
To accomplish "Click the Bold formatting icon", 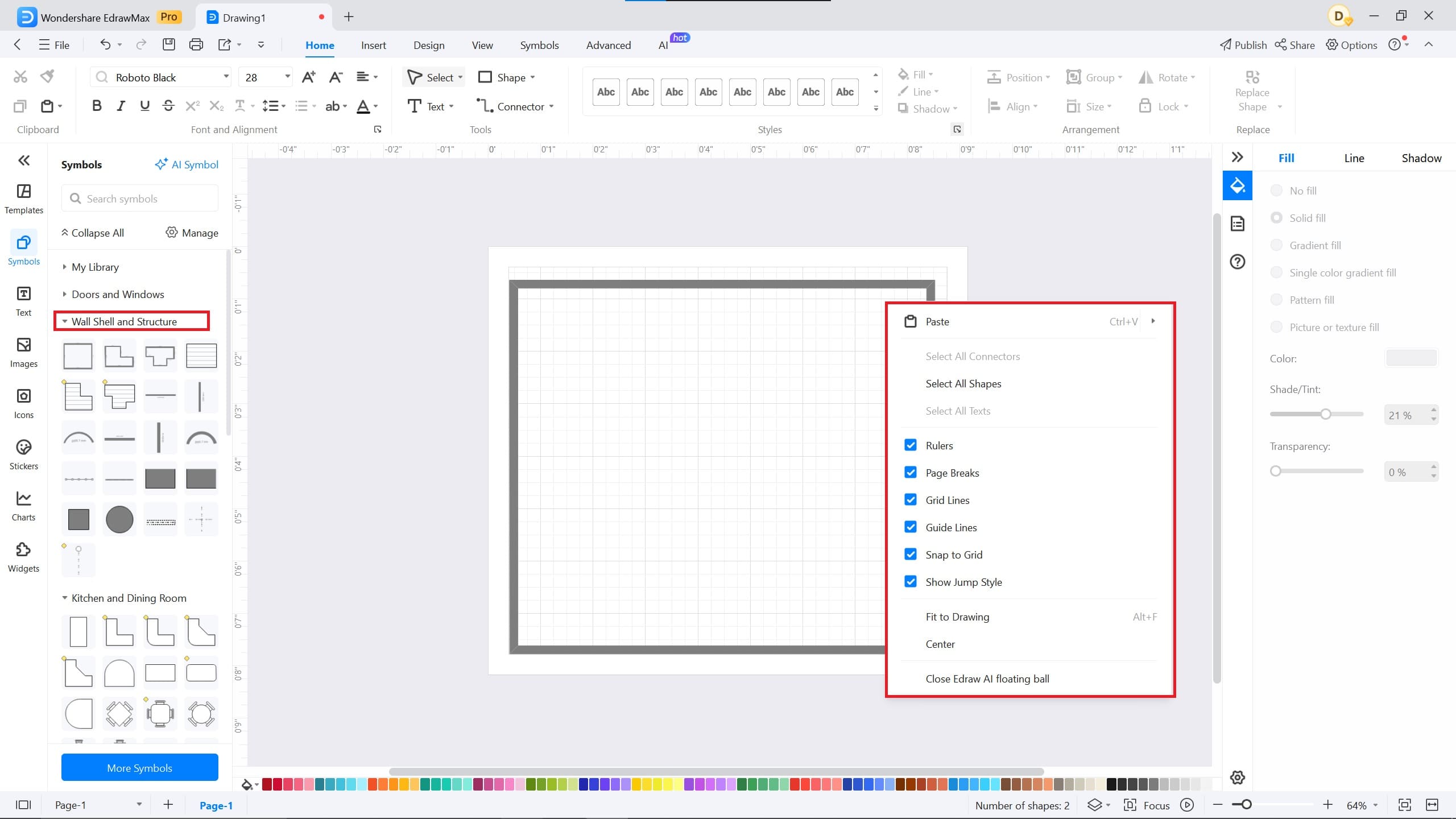I will click(x=97, y=106).
